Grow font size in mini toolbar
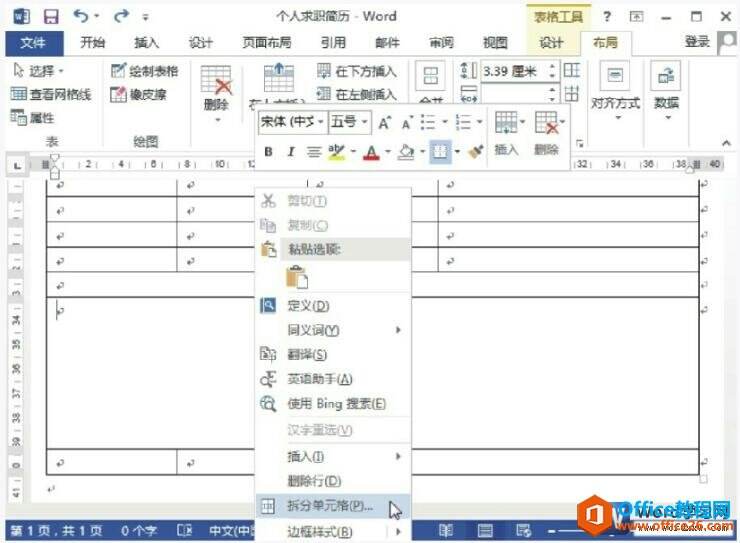Screen dimensions: 740x543 tap(385, 123)
